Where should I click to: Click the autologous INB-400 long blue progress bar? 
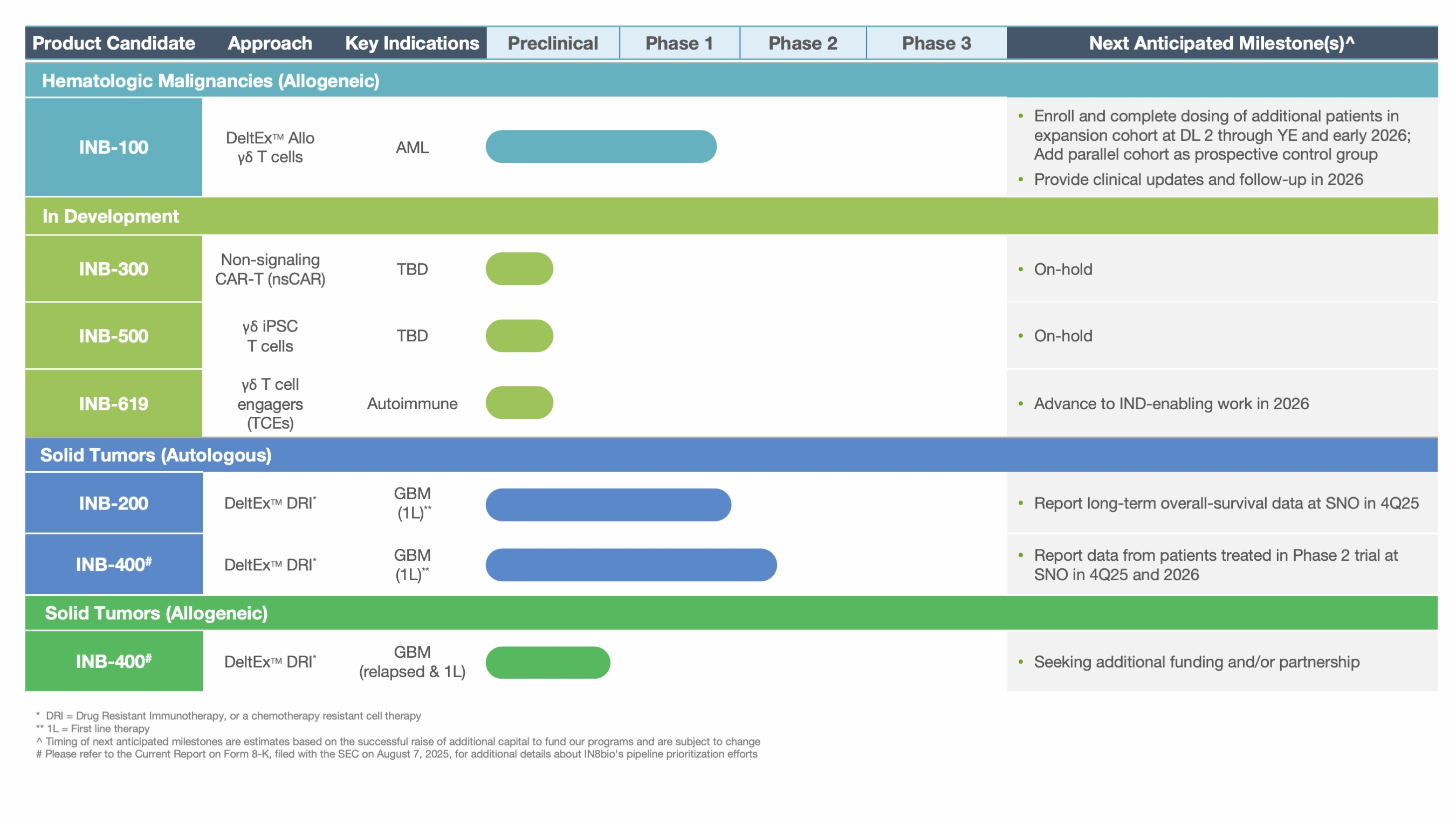(x=630, y=565)
